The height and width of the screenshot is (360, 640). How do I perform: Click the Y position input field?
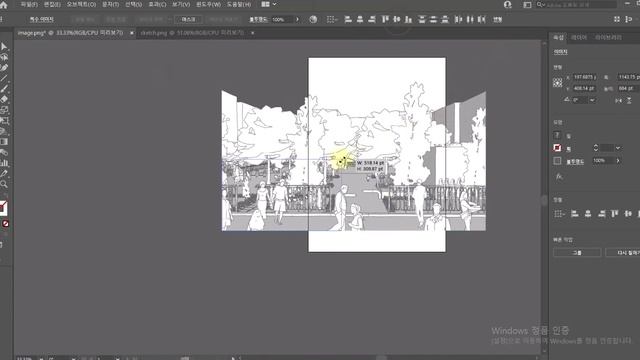point(584,88)
